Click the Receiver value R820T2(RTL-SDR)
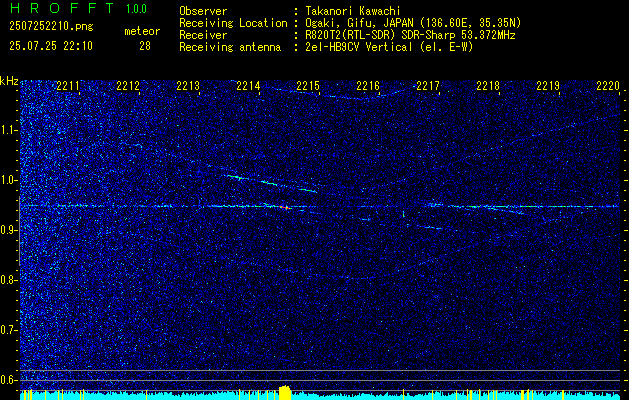Screen dimensions: 629x400 point(352,35)
